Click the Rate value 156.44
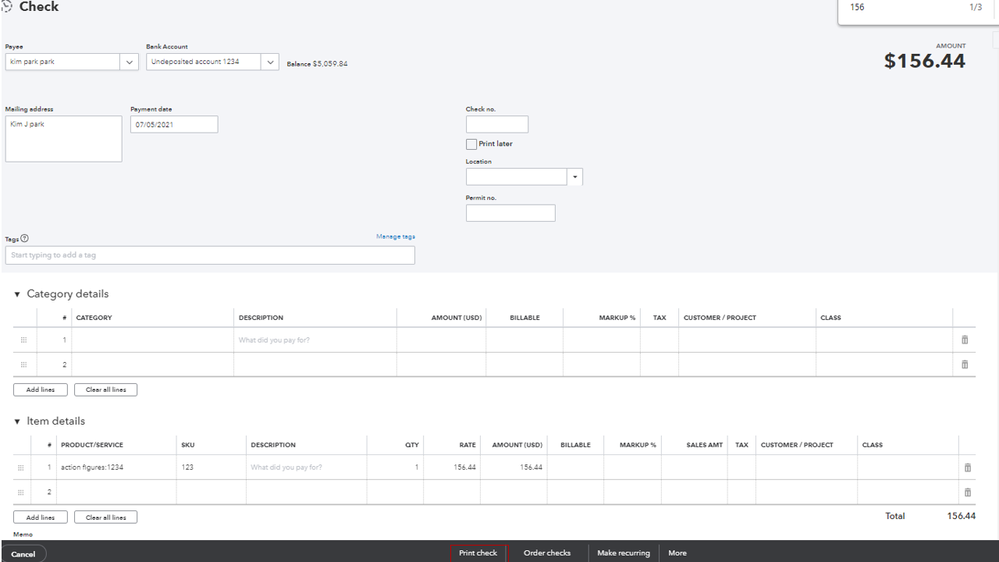999x562 pixels. (x=464, y=467)
